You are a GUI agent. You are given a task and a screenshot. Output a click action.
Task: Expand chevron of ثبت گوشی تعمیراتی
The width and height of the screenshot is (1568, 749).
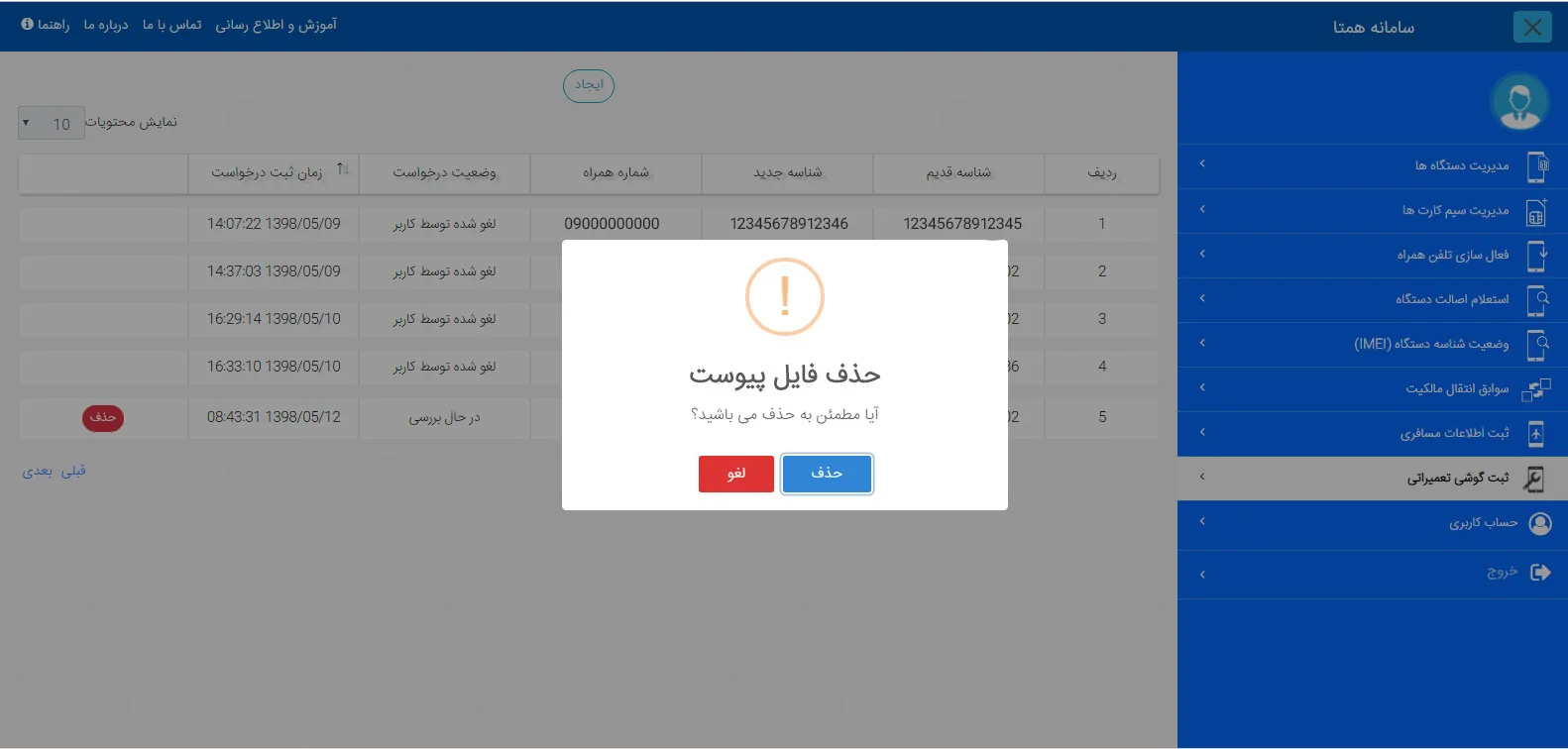[x=1202, y=477]
